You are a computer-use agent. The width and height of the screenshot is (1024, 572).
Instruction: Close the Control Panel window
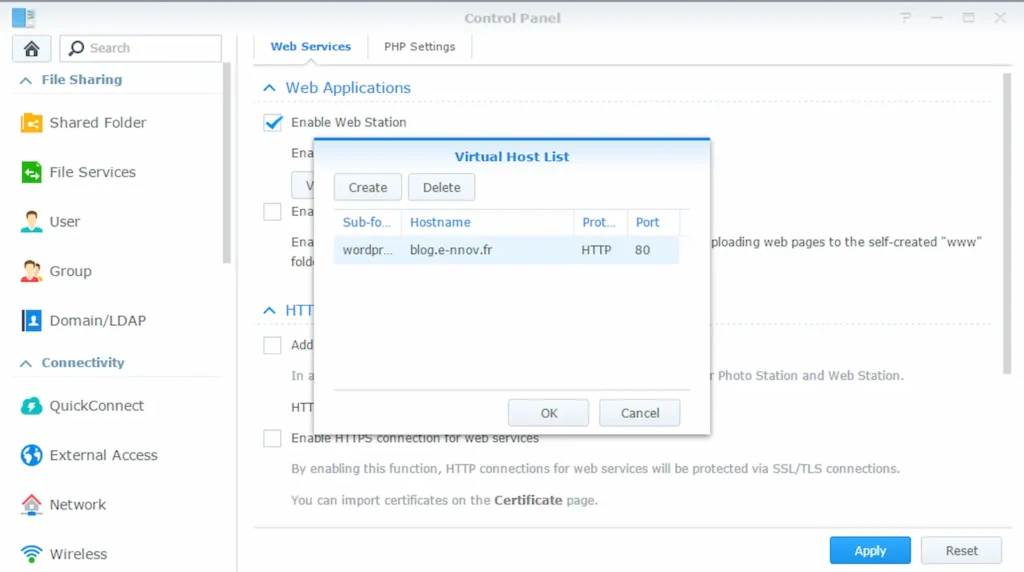click(1000, 18)
